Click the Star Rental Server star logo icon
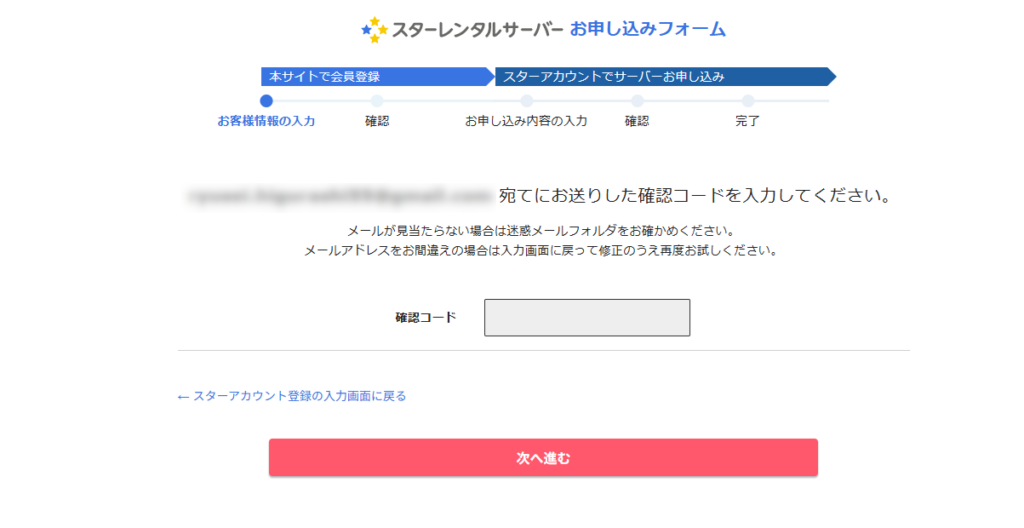The height and width of the screenshot is (528, 1024). [x=375, y=29]
